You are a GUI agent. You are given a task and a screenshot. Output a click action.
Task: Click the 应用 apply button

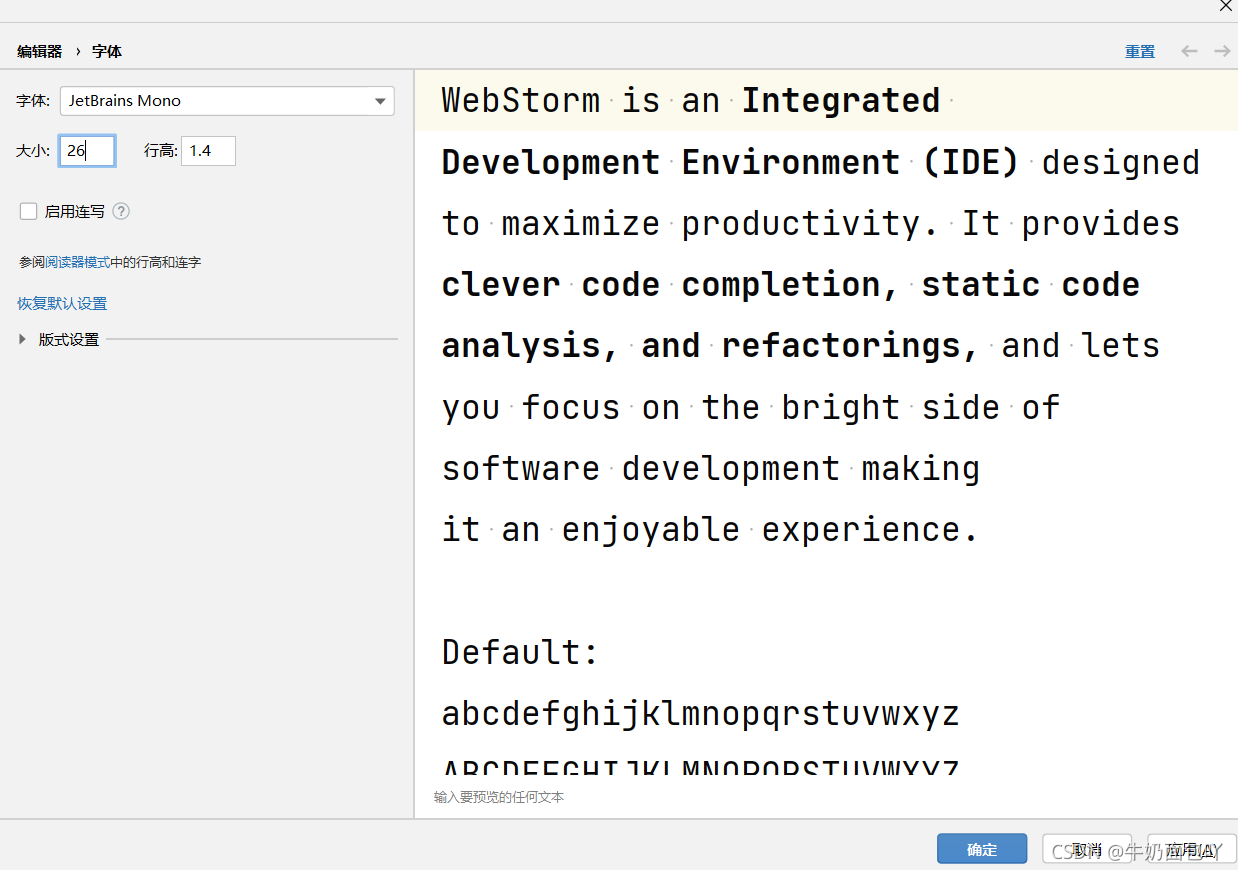(1185, 849)
